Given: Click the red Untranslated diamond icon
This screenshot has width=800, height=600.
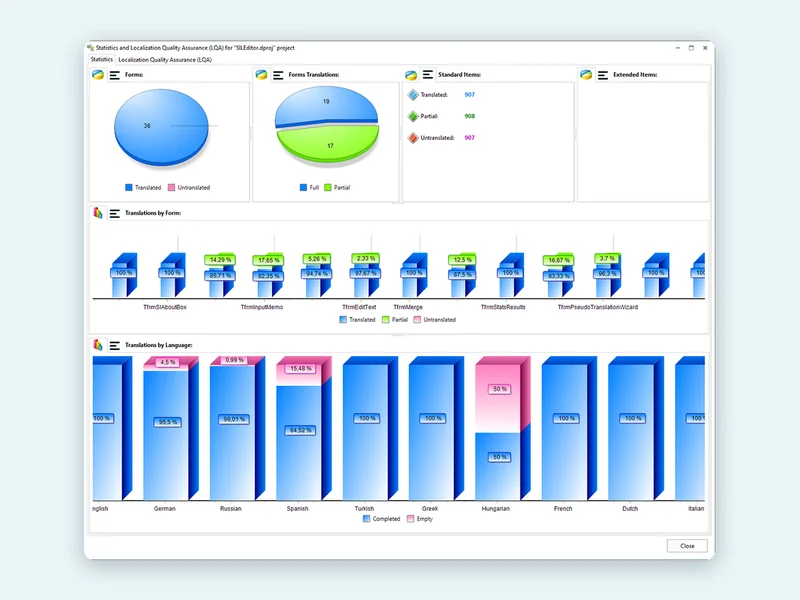Looking at the screenshot, I should tap(413, 138).
